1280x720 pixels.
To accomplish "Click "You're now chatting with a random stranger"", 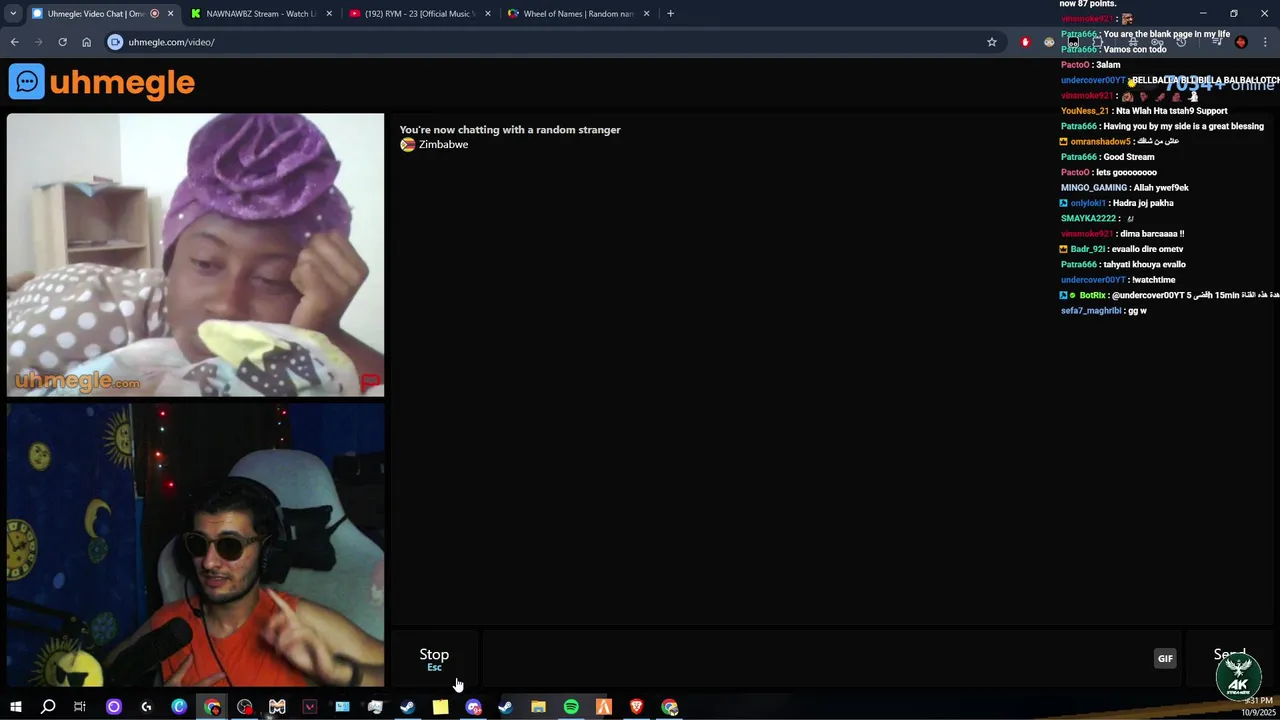I will pyautogui.click(x=510, y=129).
